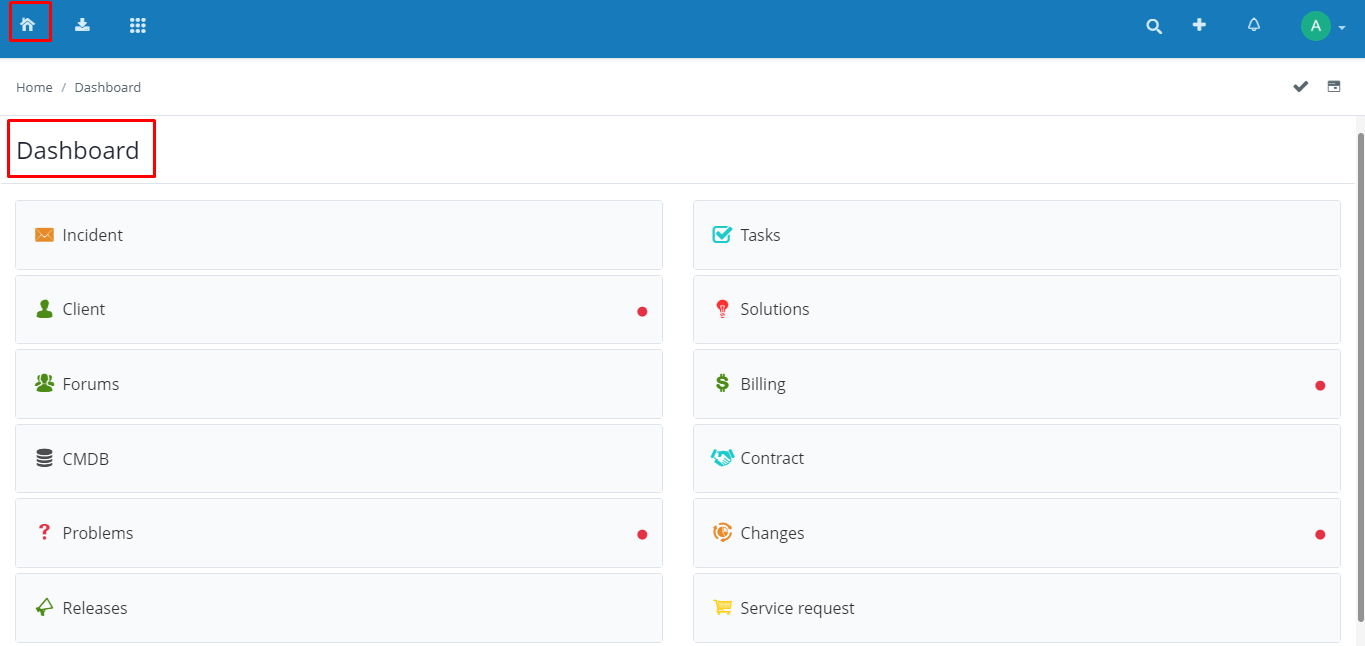Click the Billing dollar icon
The image size is (1365, 646).
722,383
